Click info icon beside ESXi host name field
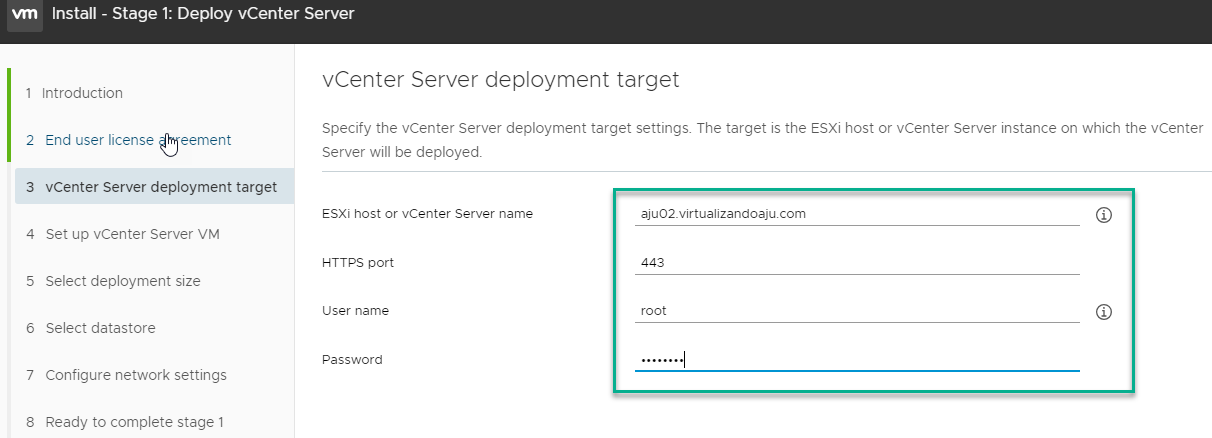Image resolution: width=1212 pixels, height=438 pixels. (1104, 215)
